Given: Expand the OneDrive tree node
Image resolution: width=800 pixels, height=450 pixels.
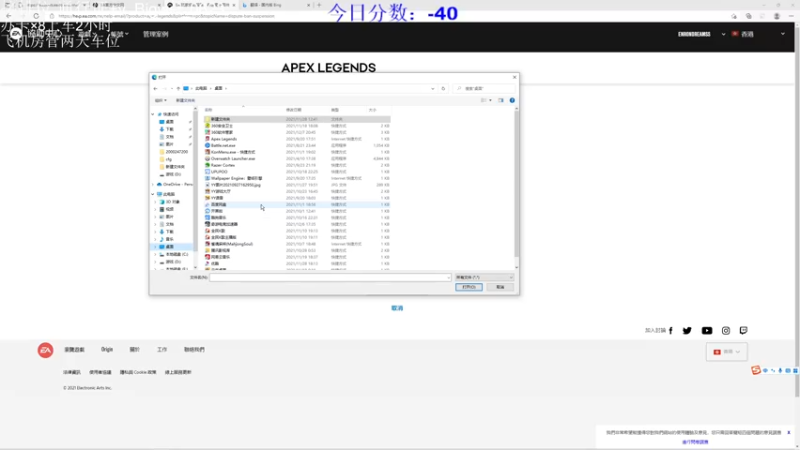Looking at the screenshot, I should click(153, 184).
